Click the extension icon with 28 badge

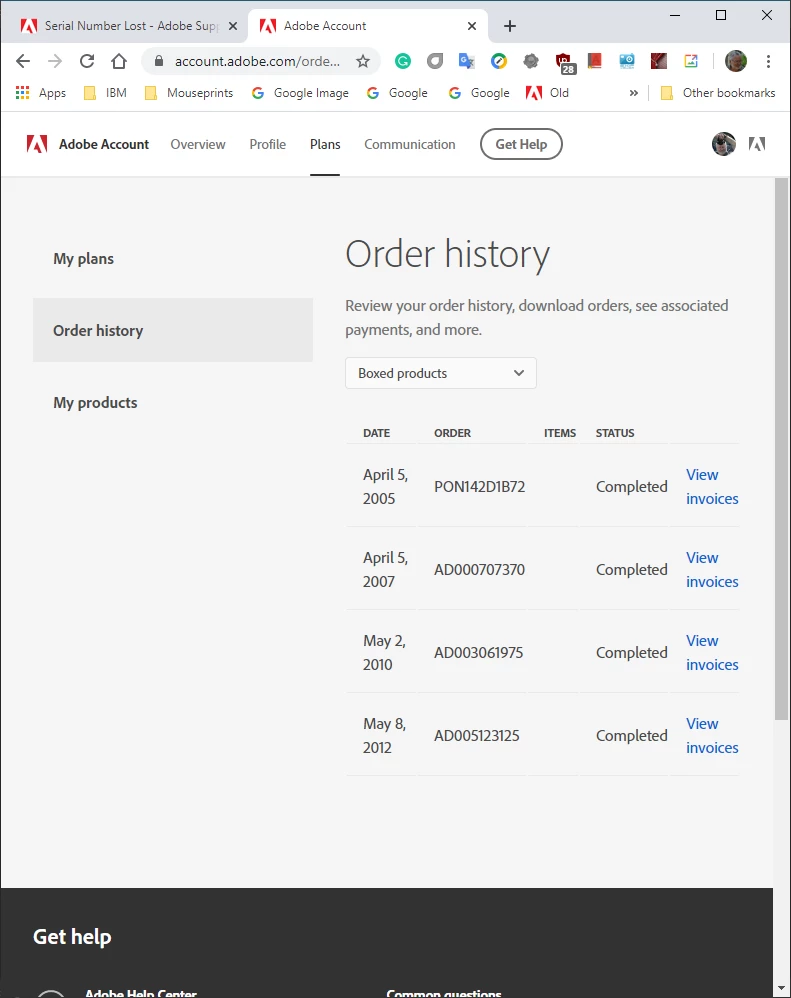pyautogui.click(x=564, y=62)
